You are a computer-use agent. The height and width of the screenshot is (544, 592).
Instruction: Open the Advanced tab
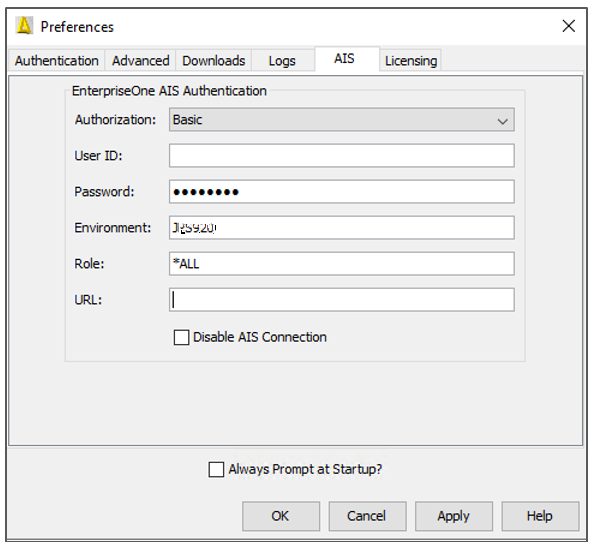coord(140,60)
